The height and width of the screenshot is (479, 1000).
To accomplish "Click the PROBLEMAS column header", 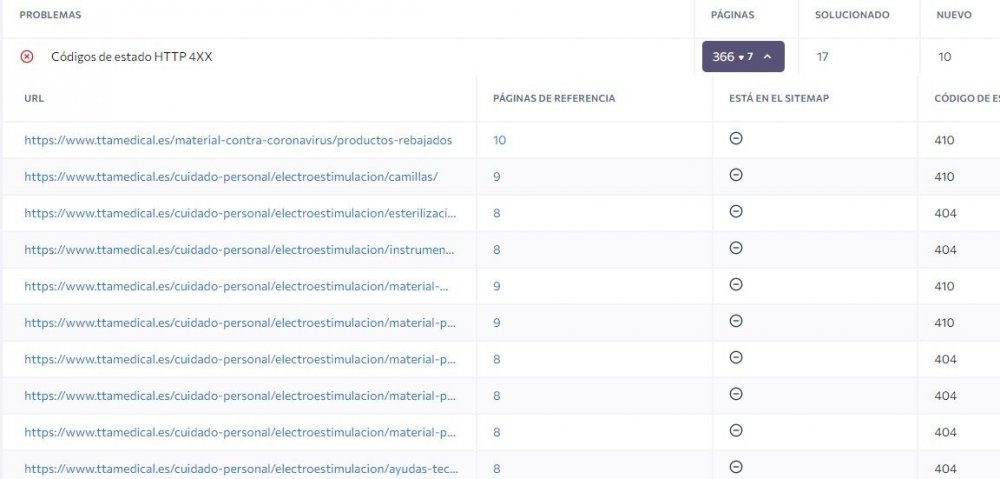I will 50,15.
